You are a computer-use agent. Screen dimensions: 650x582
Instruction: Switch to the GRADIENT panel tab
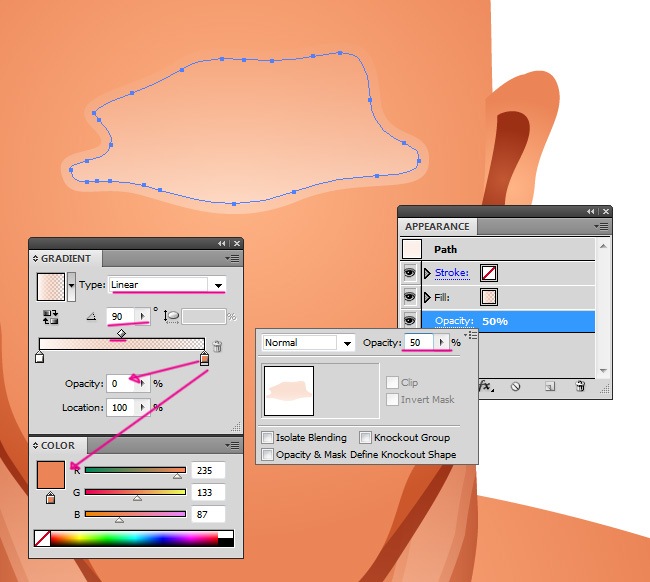tap(65, 259)
